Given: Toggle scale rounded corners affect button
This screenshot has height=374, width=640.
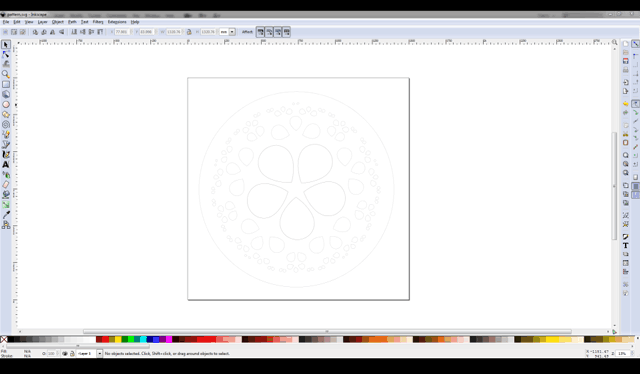Looking at the screenshot, I should pyautogui.click(x=269, y=32).
